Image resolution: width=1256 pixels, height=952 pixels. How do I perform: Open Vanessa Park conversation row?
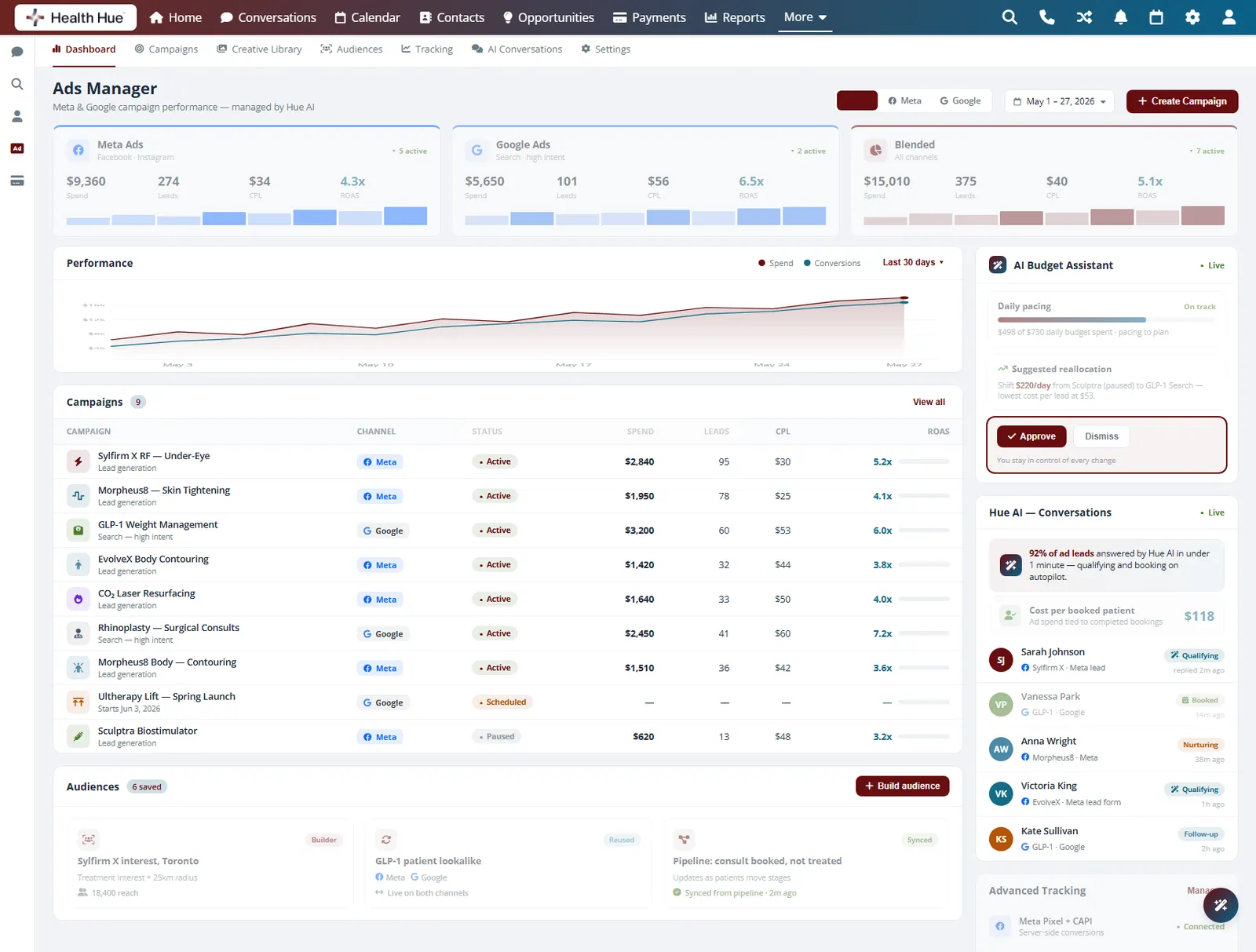pyautogui.click(x=1106, y=705)
